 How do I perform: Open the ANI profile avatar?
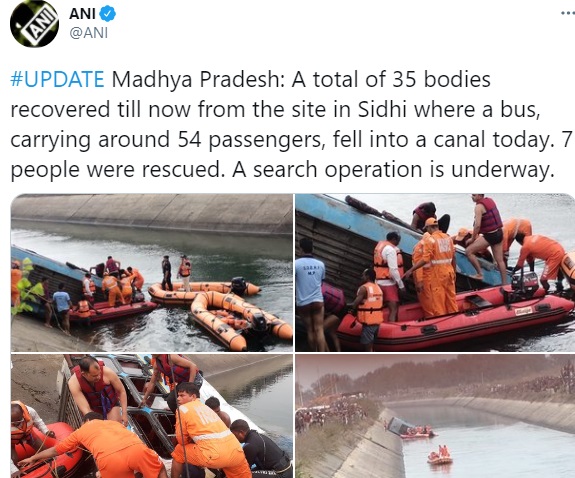point(34,24)
